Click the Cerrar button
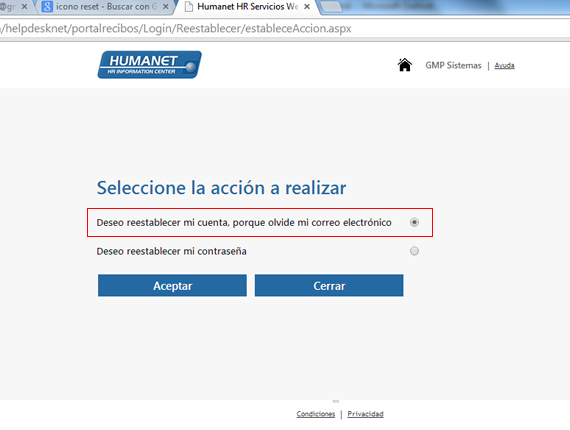Screen dimensions: 570x430 (x=329, y=286)
